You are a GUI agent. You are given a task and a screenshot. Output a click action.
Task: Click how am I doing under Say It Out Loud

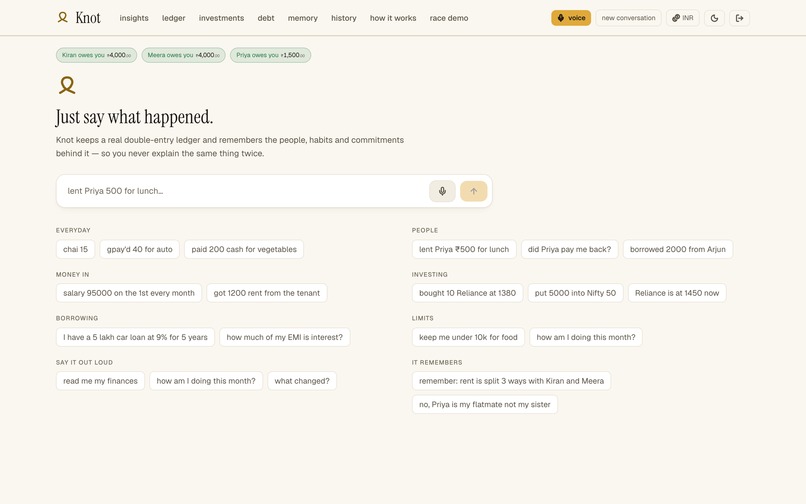click(206, 381)
